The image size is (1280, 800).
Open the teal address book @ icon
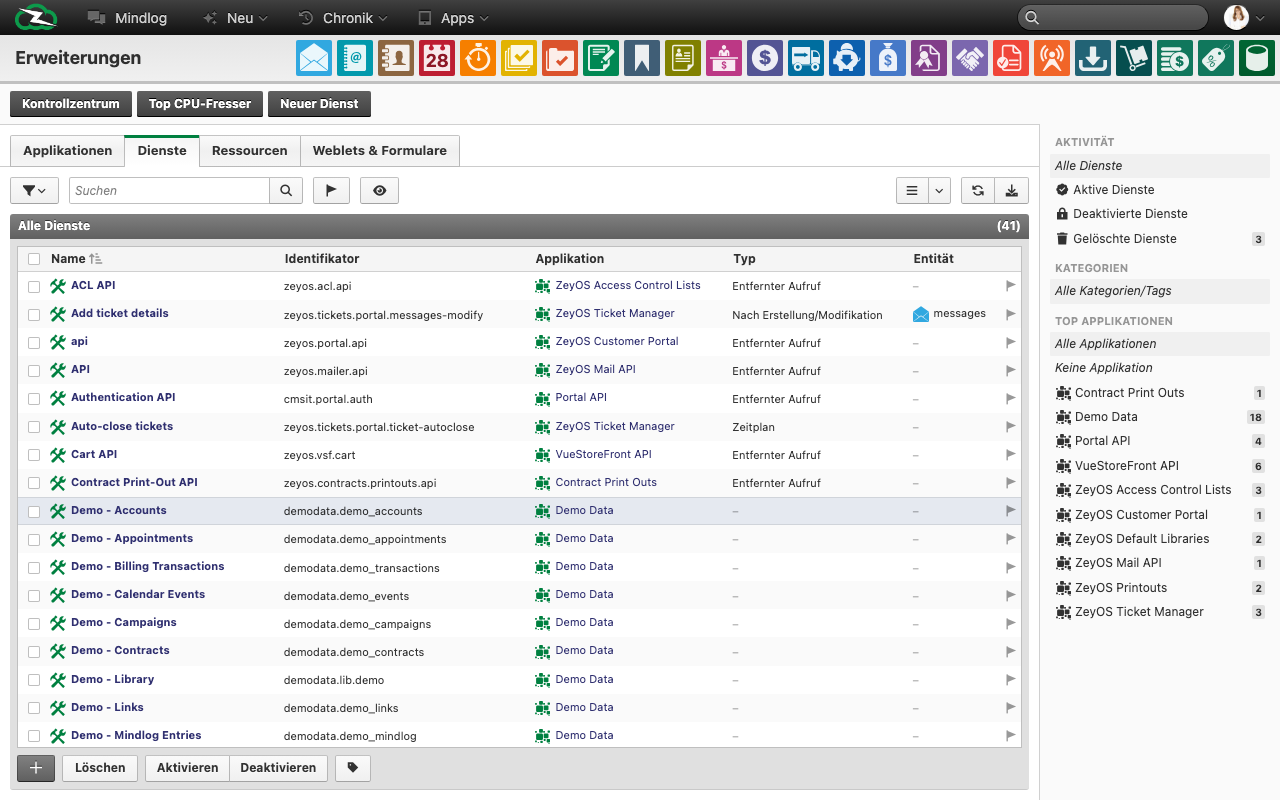(355, 58)
